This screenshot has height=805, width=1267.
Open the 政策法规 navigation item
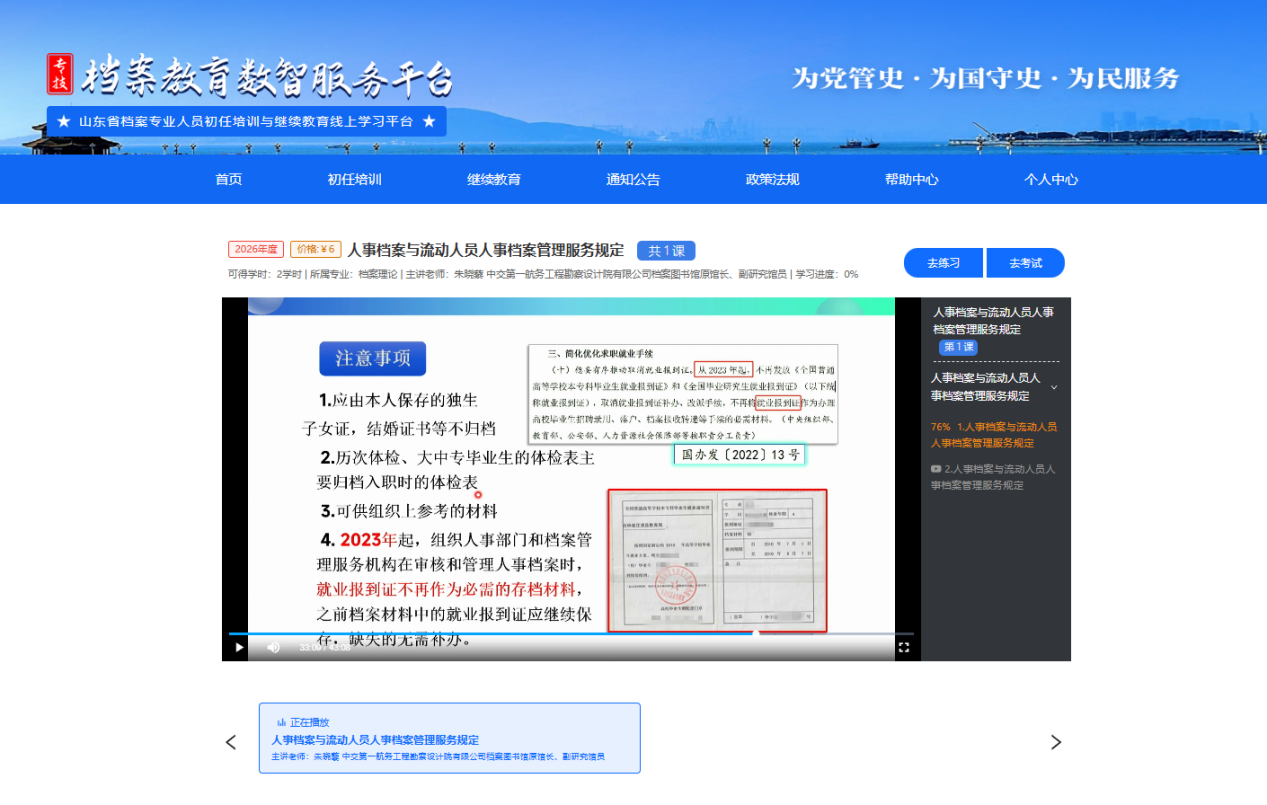coord(772,180)
